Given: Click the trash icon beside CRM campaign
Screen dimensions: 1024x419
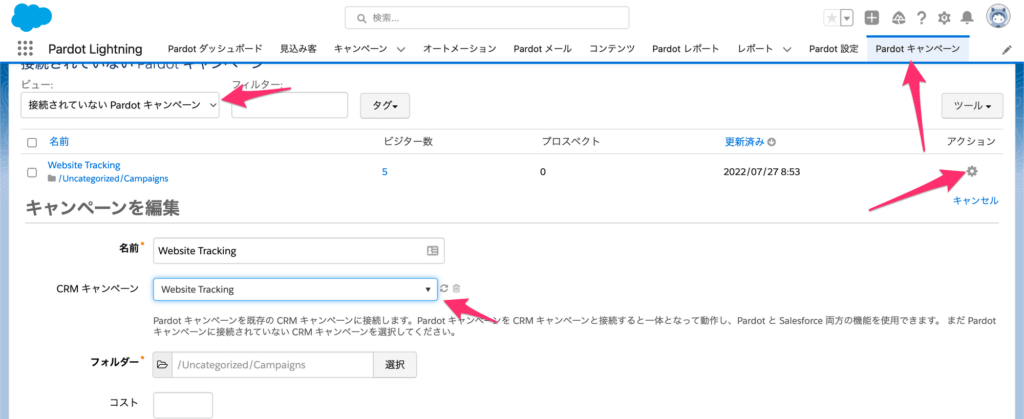Looking at the screenshot, I should point(456,288).
